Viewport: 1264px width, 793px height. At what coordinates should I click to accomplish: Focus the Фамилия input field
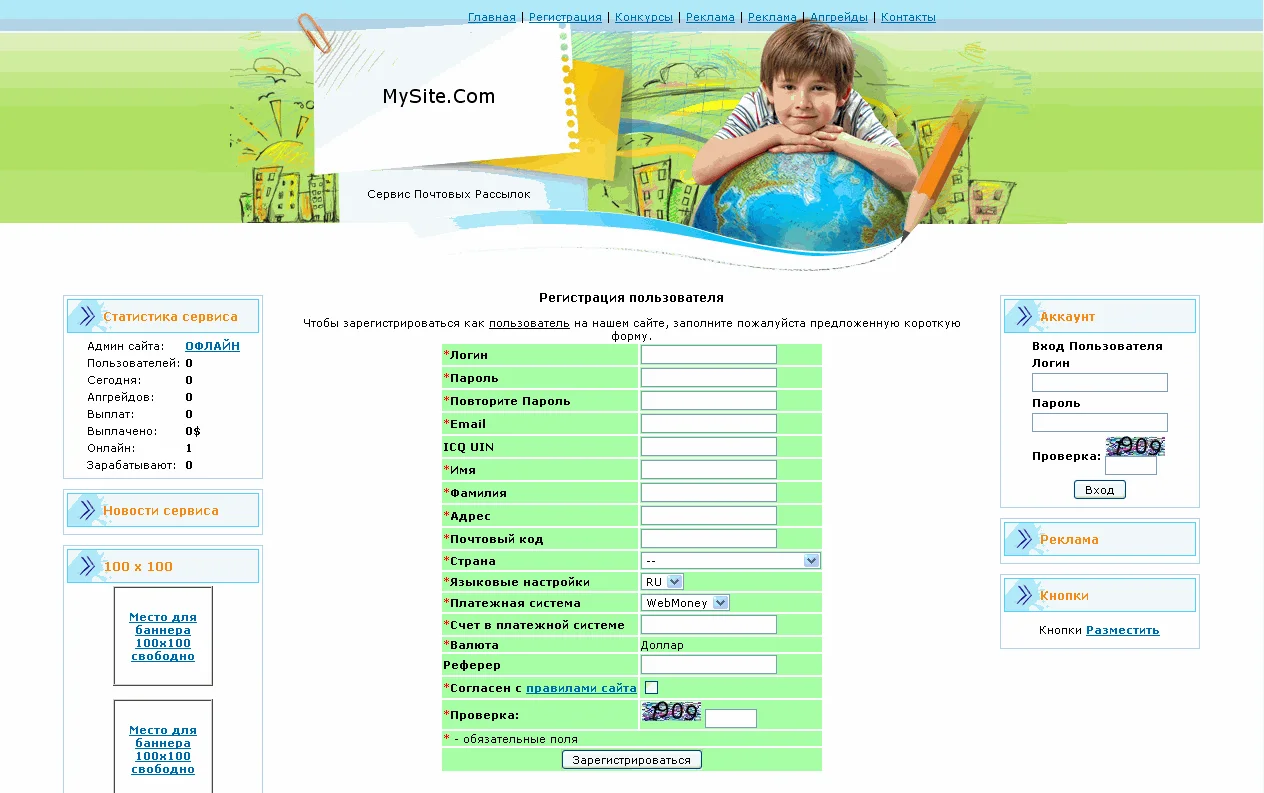tap(709, 492)
